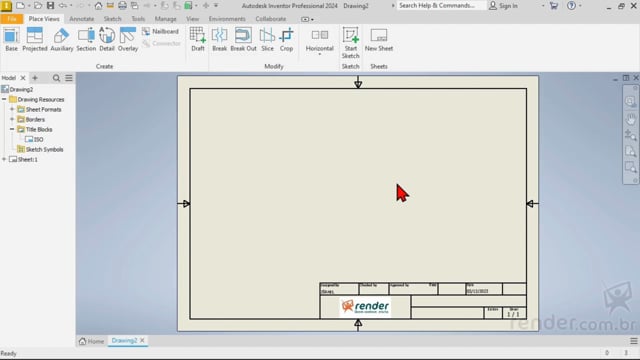
Task: Go to the Home document tab
Action: (x=91, y=341)
